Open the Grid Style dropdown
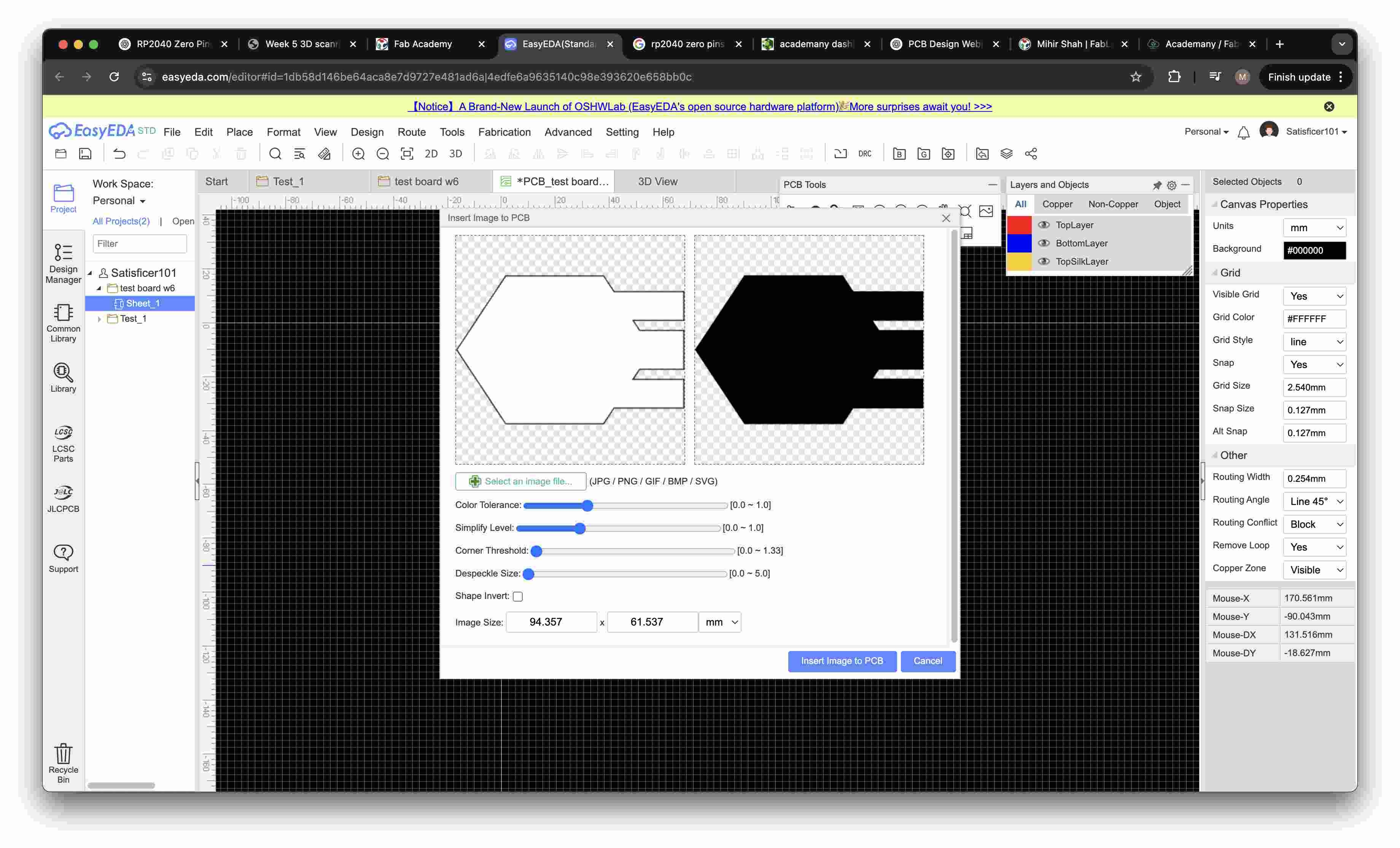 [1314, 341]
